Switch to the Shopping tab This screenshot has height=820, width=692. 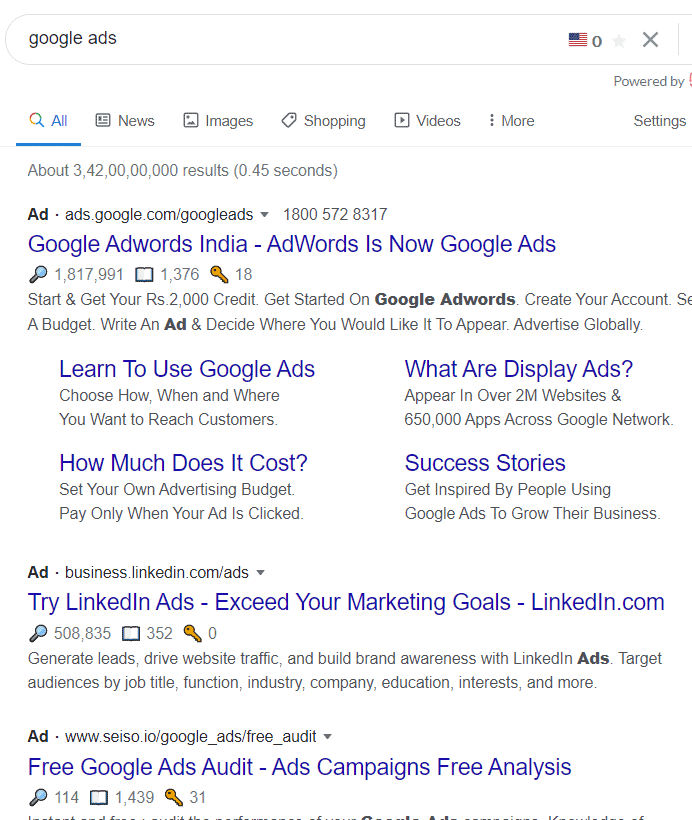coord(323,121)
